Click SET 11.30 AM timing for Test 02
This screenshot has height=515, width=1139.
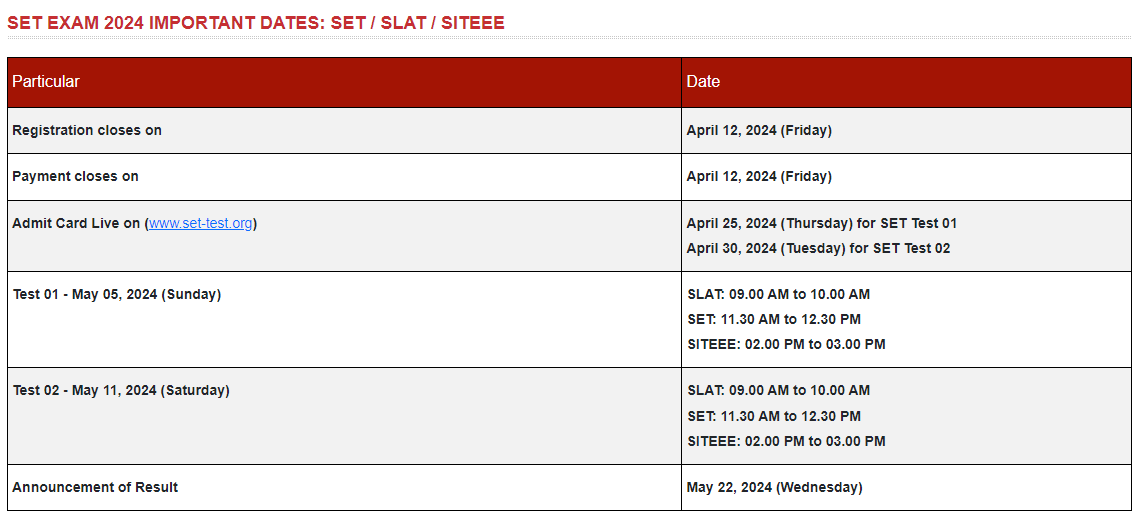pos(774,416)
